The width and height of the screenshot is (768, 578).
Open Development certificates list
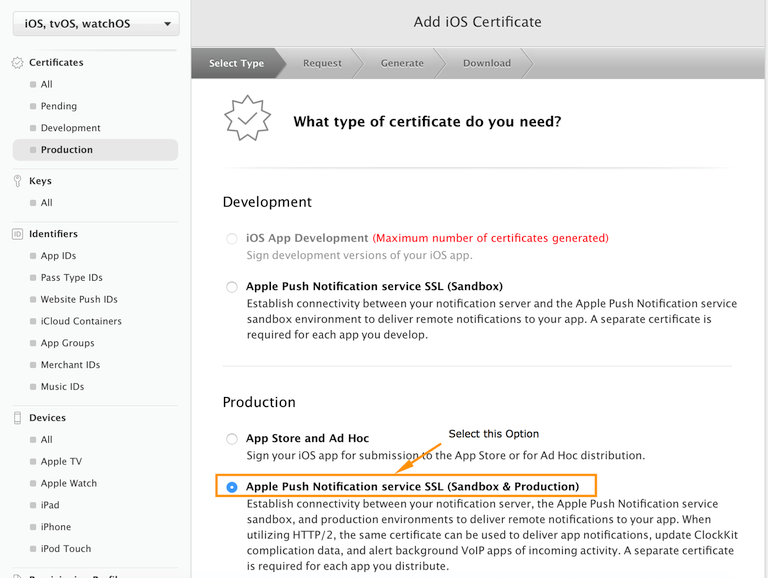(71, 128)
